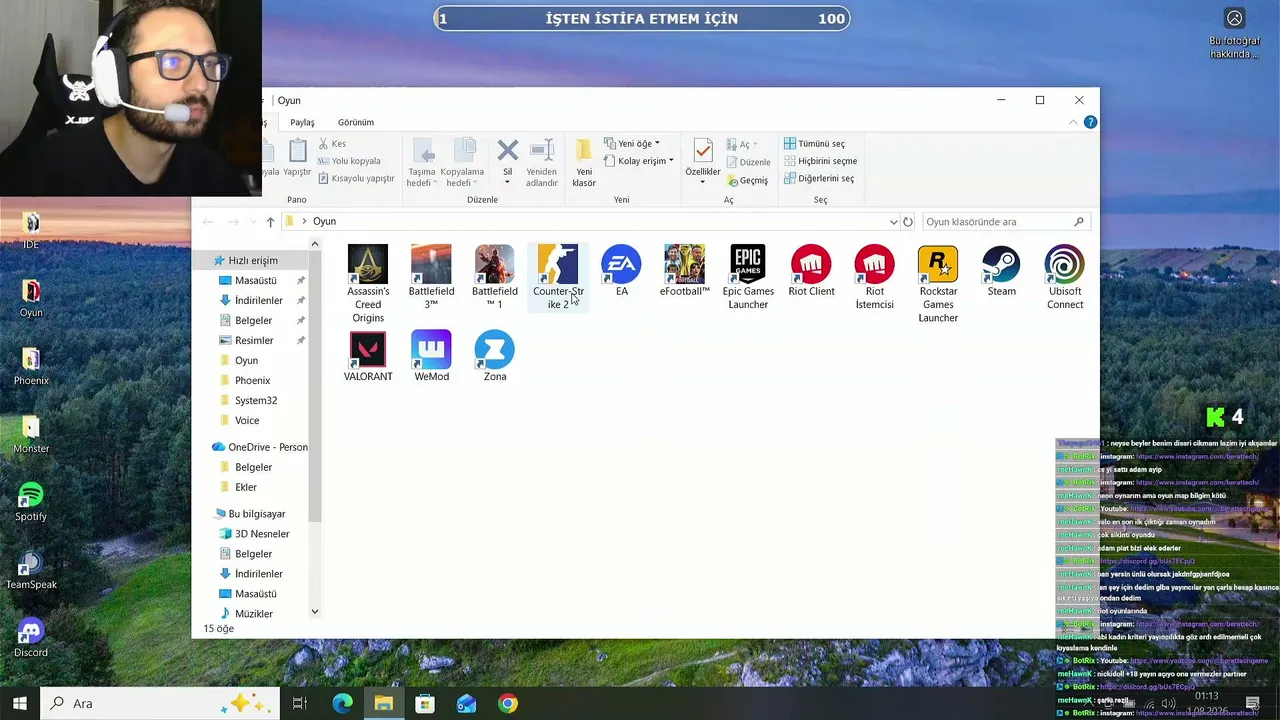
Task: Click Diğerlerini seç to invert selection
Action: click(818, 178)
